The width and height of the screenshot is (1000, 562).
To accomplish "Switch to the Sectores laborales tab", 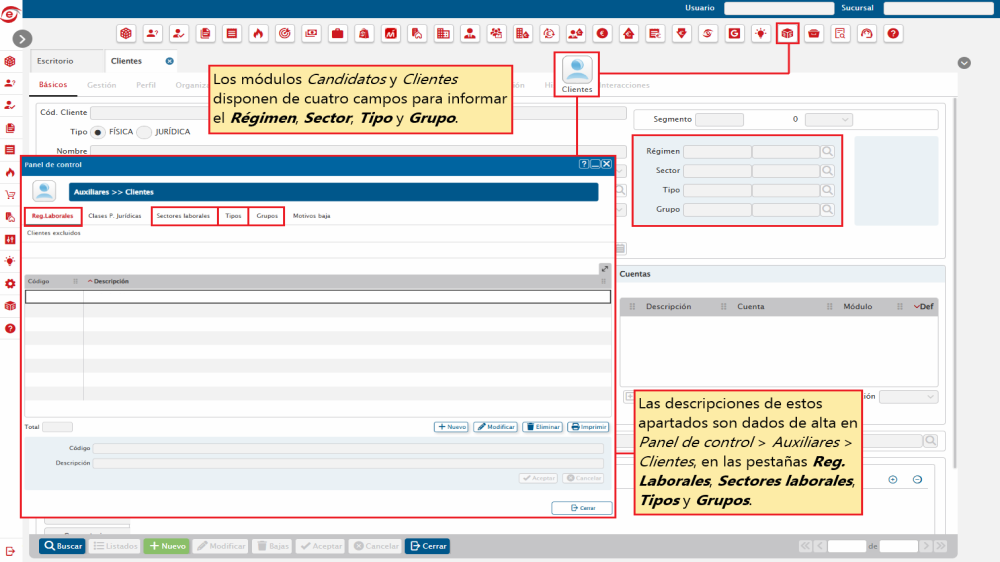I will (x=183, y=216).
